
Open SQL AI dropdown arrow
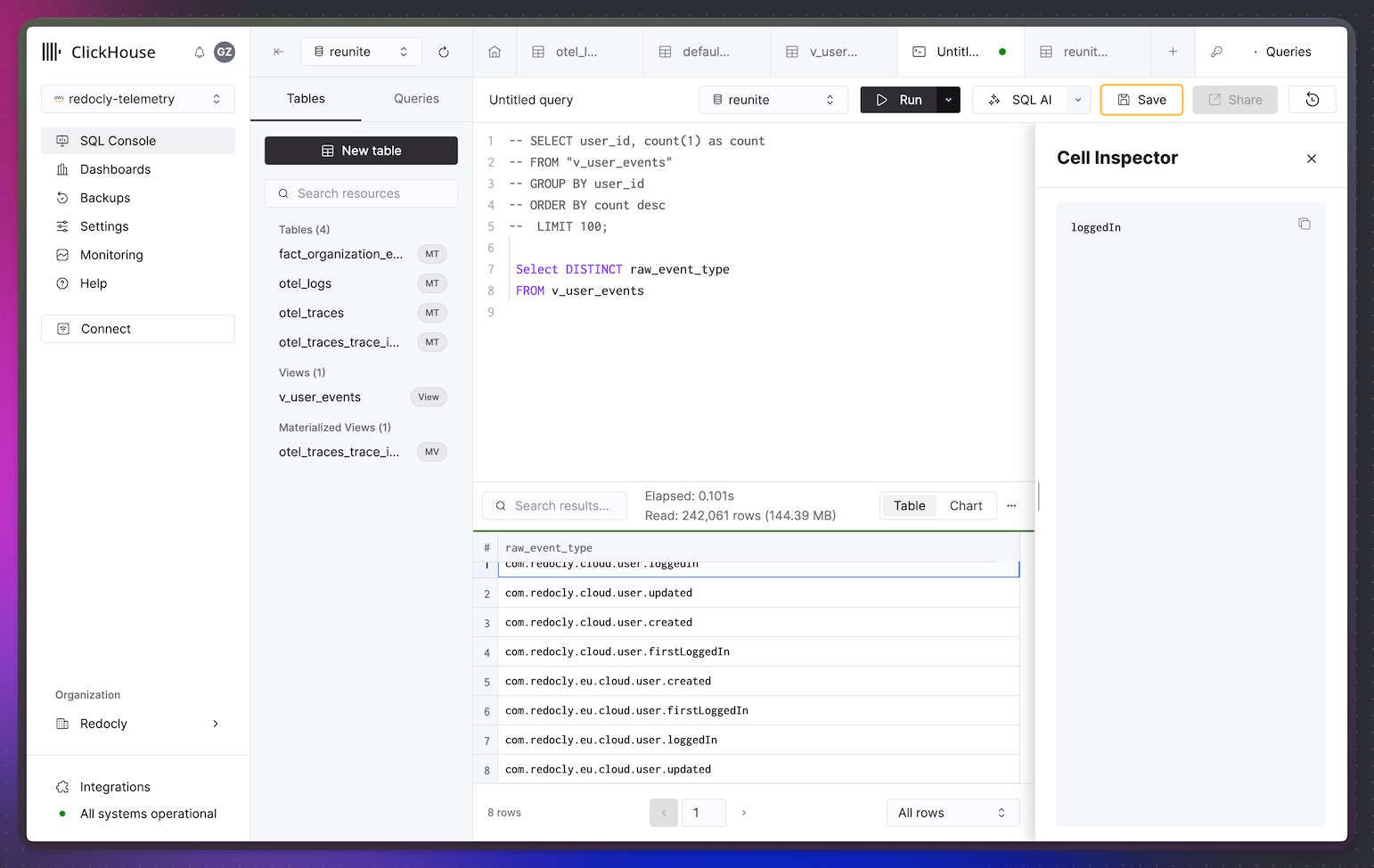point(1078,100)
